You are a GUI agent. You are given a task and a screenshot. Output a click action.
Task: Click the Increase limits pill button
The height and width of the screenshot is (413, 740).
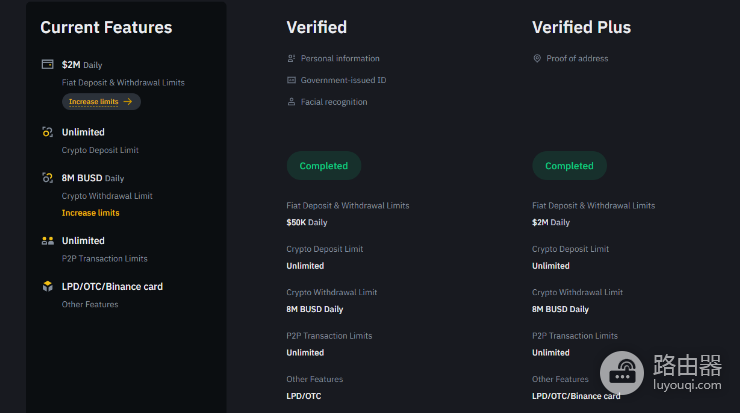tap(101, 101)
